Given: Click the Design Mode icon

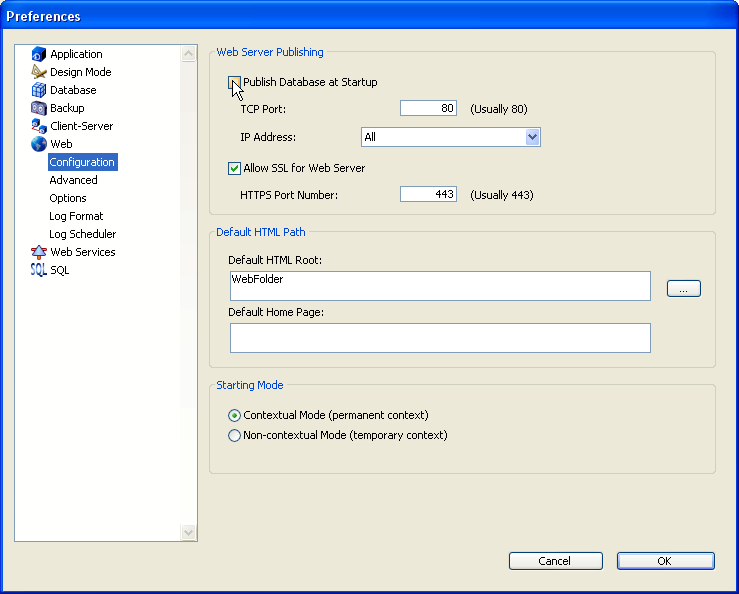Looking at the screenshot, I should 39,72.
